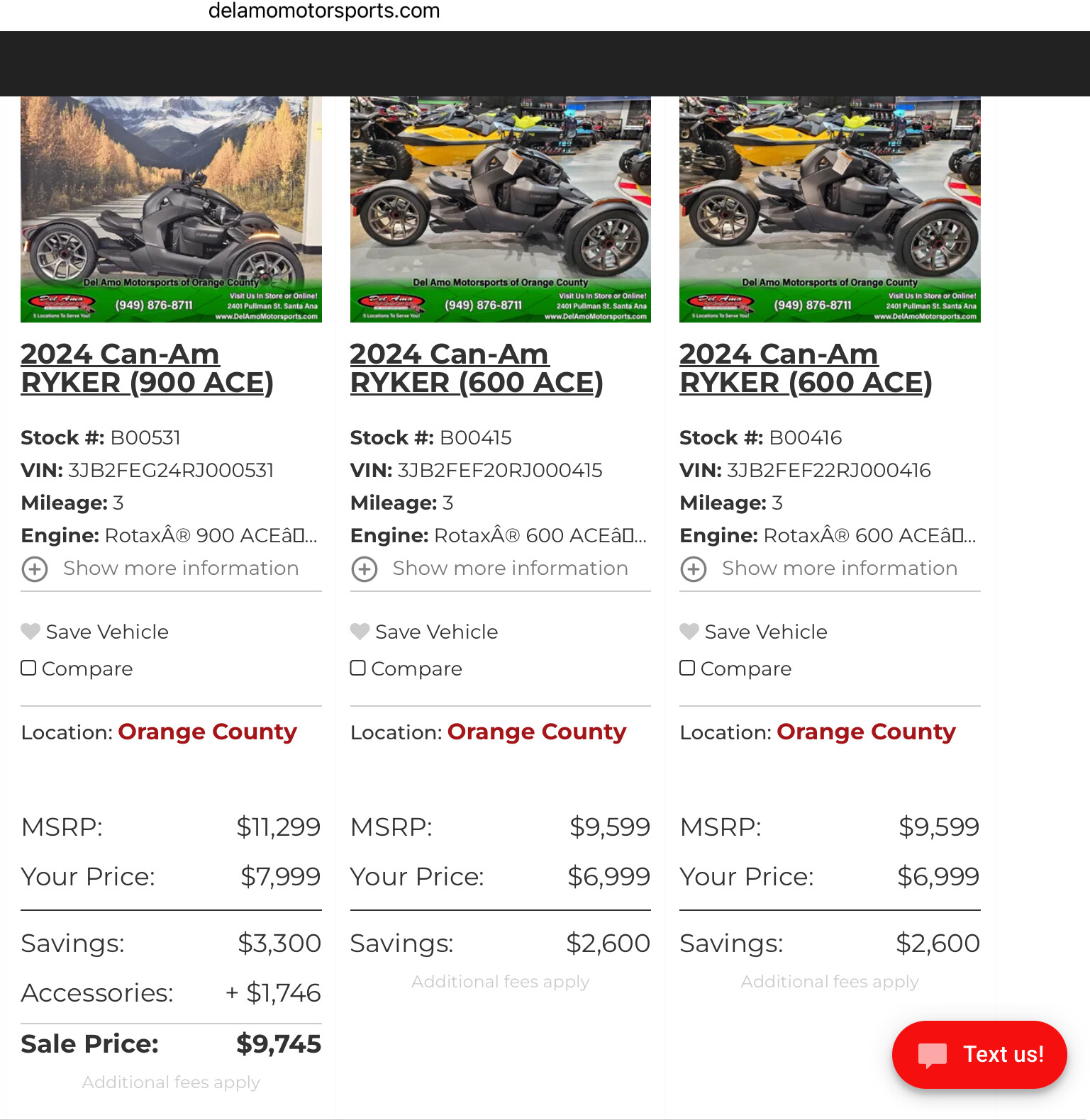The image size is (1090, 1120).
Task: Click heart icon for stock B00531
Action: pos(30,631)
